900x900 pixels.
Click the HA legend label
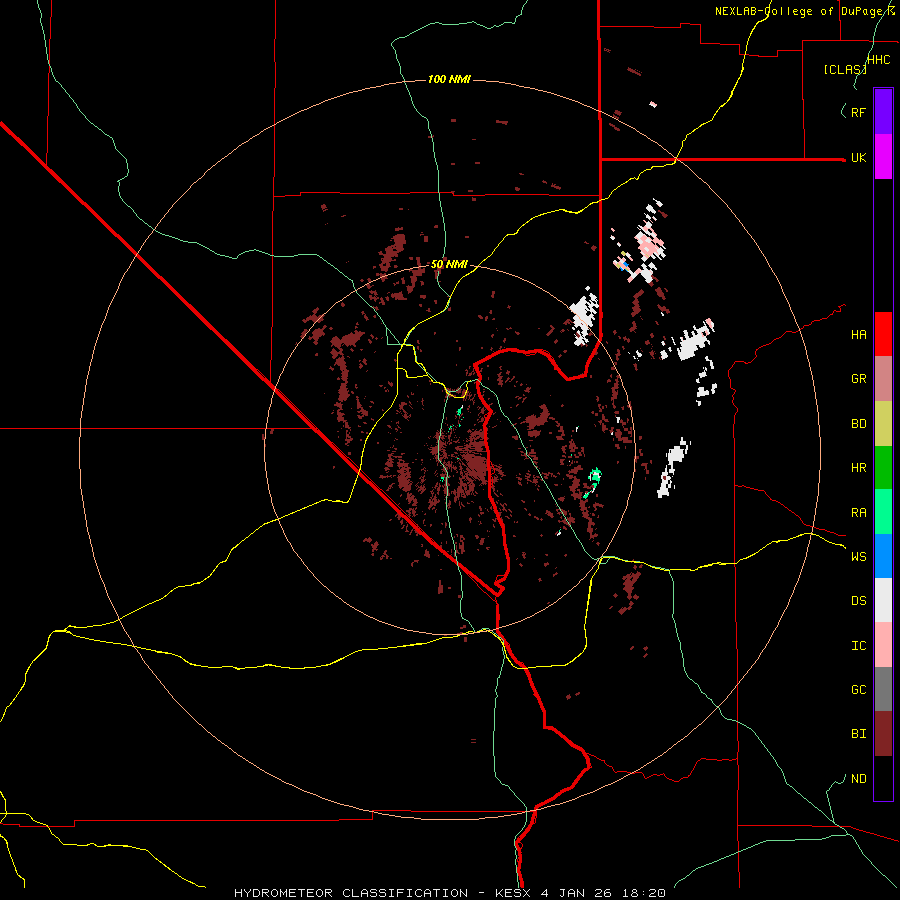point(858,335)
